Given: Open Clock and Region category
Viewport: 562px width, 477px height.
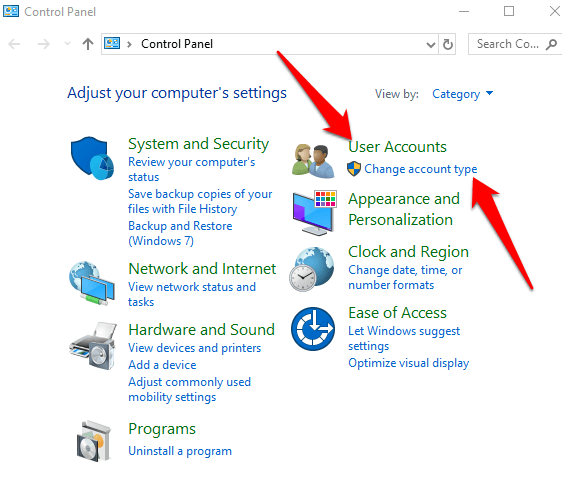Looking at the screenshot, I should tap(409, 252).
